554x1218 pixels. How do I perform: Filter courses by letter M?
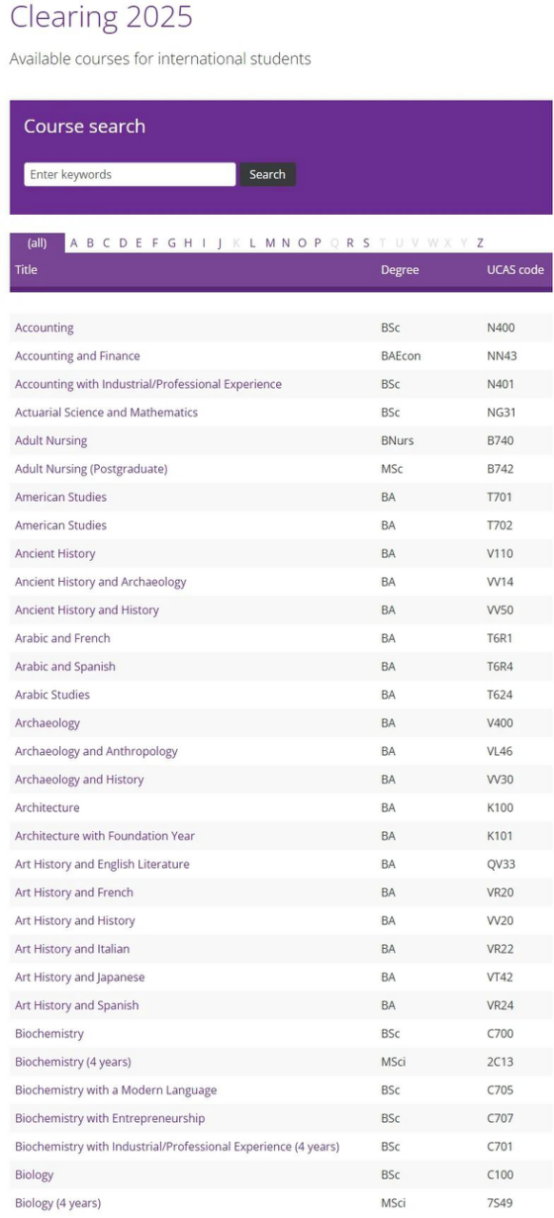(270, 243)
